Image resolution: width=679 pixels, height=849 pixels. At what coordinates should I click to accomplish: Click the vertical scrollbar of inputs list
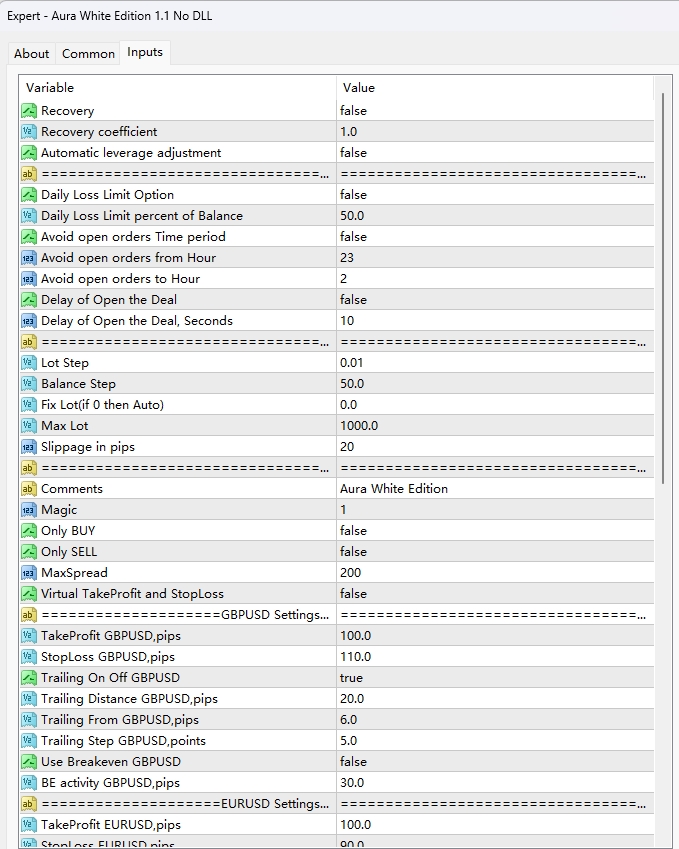(662, 300)
